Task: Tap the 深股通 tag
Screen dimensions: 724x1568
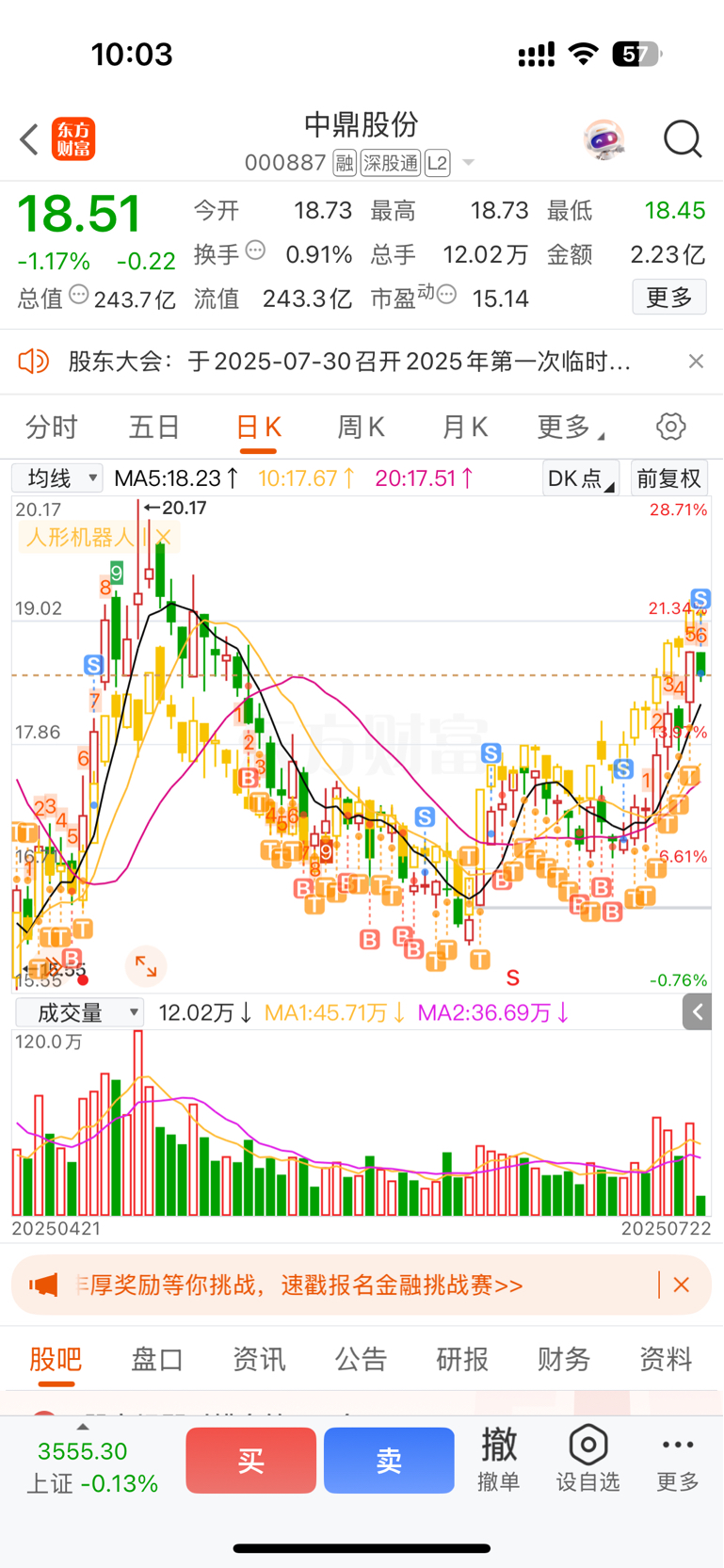Action: (x=391, y=164)
